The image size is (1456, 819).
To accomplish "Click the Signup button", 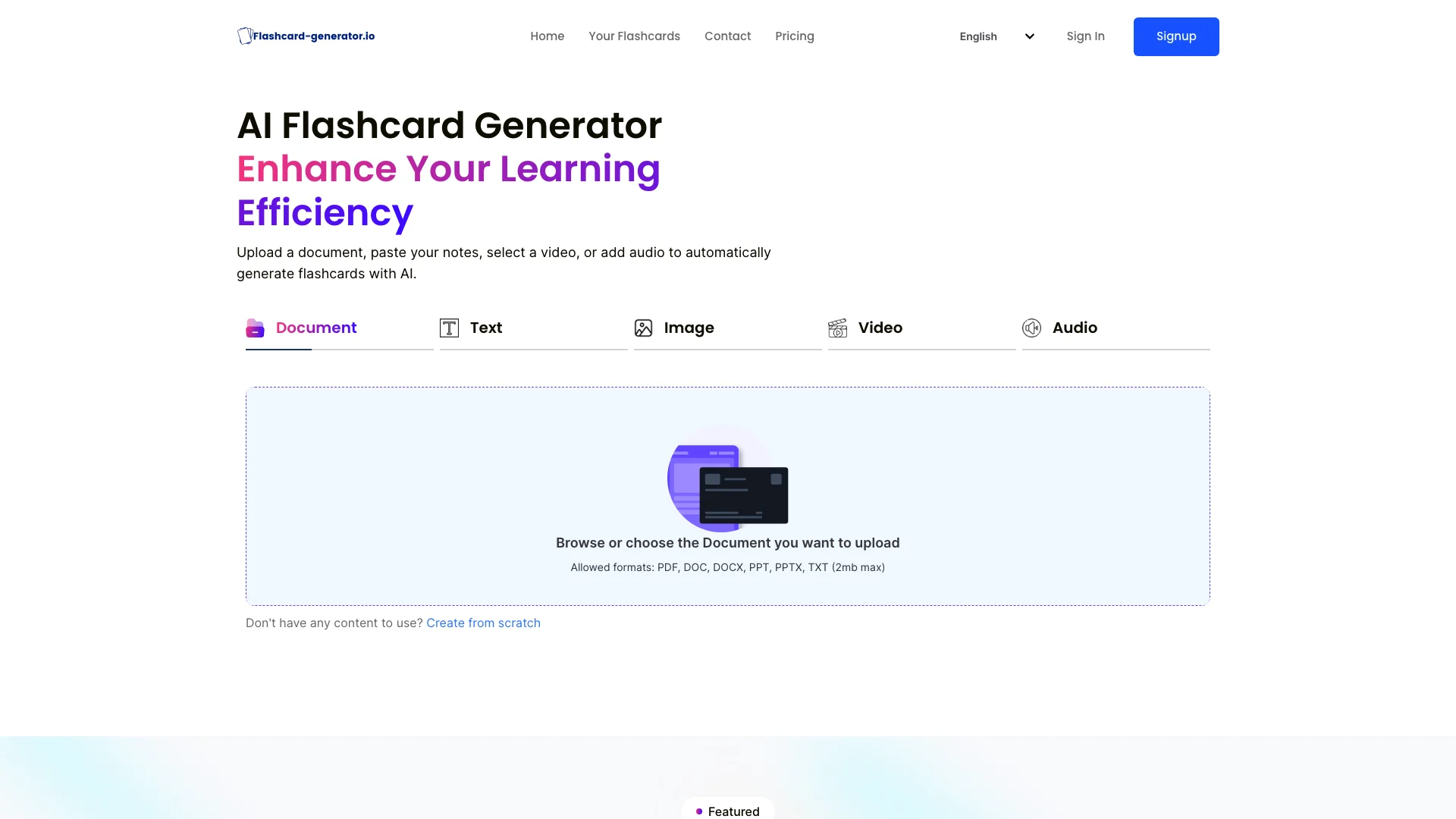I will pyautogui.click(x=1176, y=36).
